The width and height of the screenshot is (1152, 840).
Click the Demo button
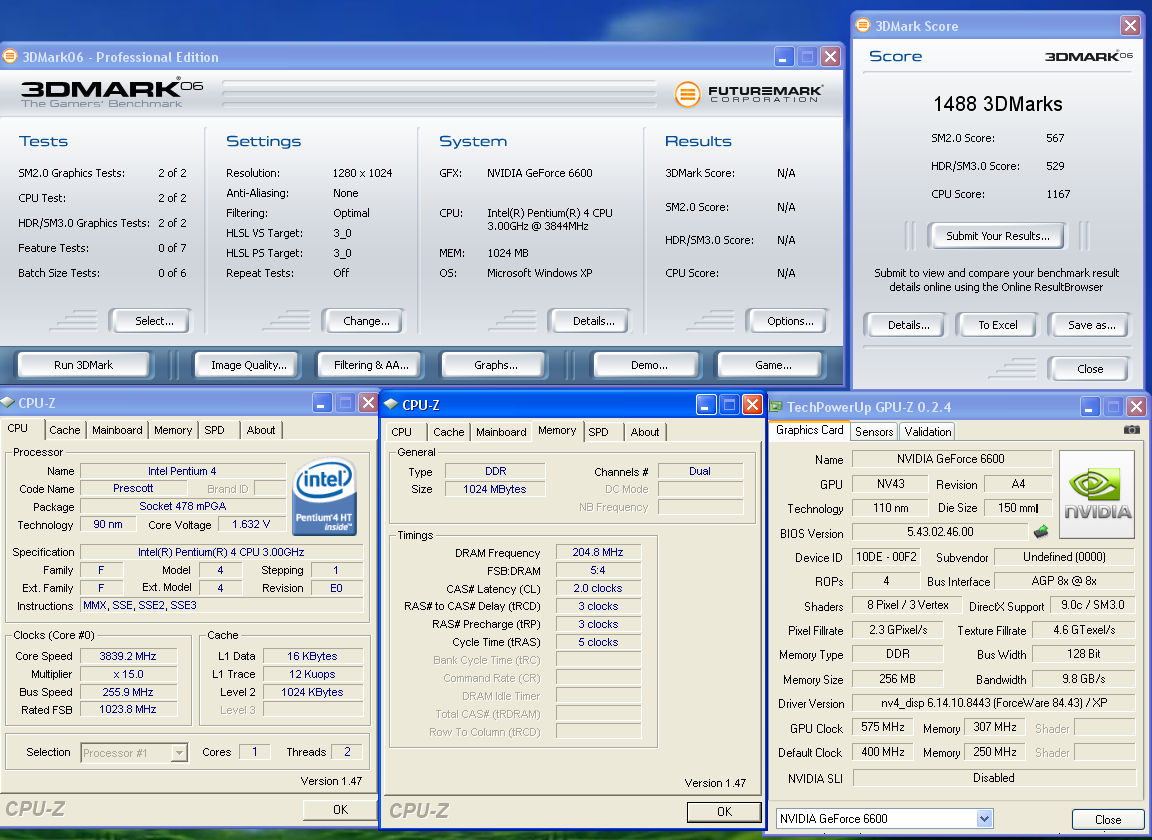[649, 365]
